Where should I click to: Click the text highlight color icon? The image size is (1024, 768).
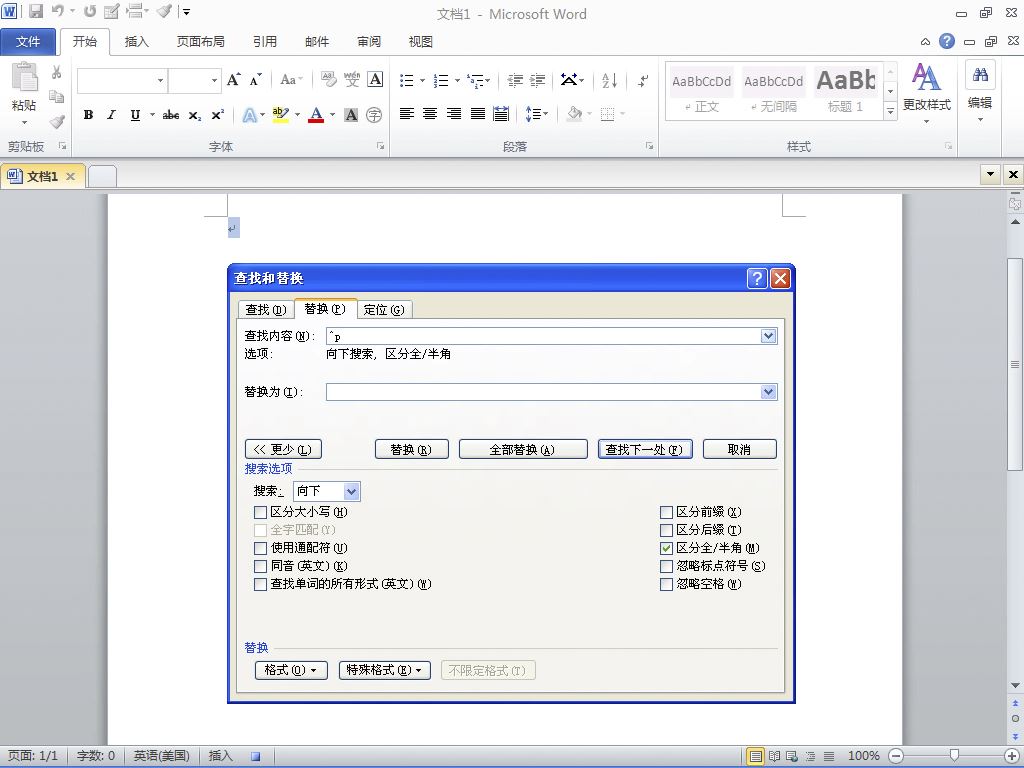(280, 115)
